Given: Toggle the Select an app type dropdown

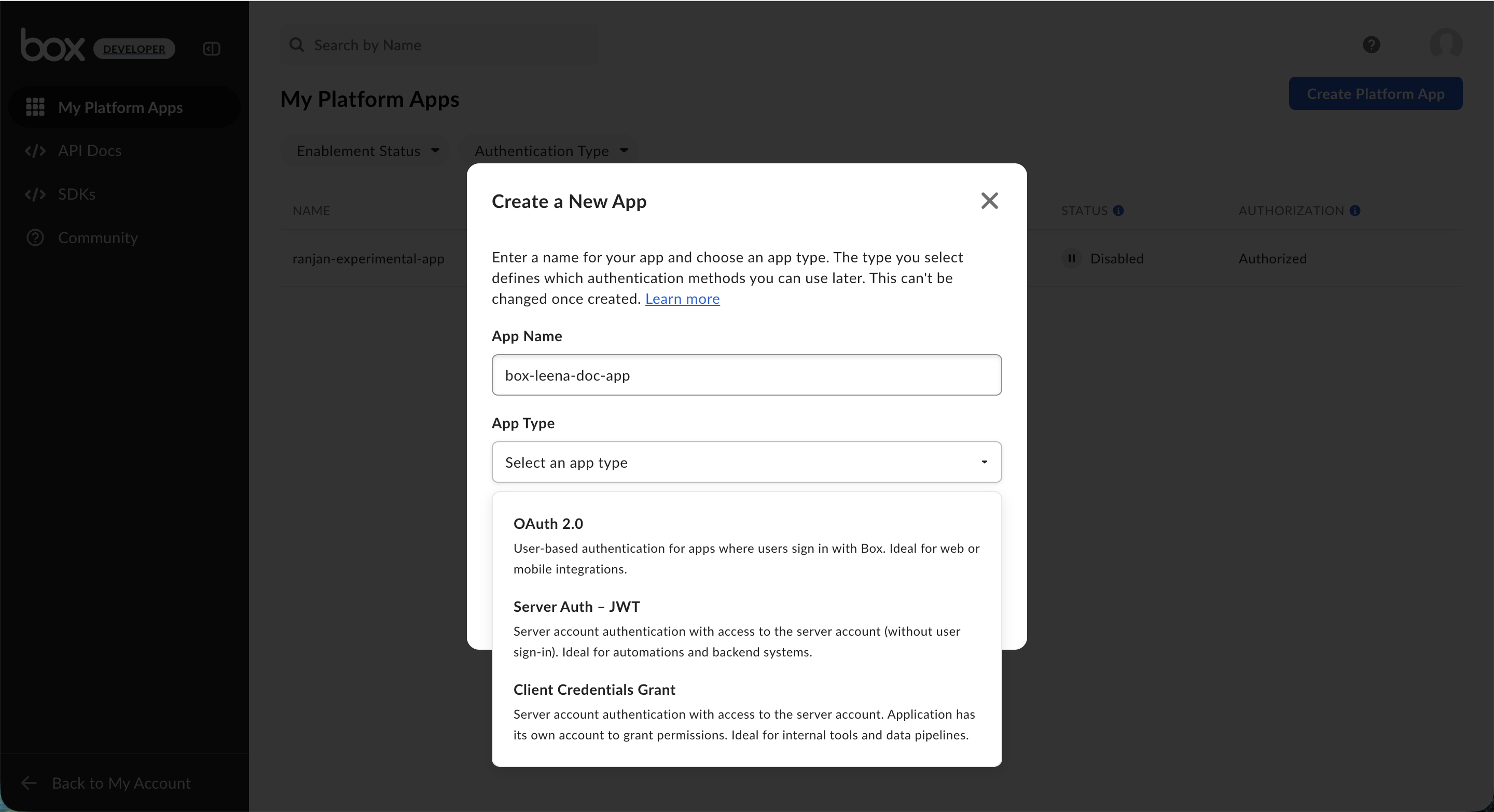Looking at the screenshot, I should tap(746, 462).
